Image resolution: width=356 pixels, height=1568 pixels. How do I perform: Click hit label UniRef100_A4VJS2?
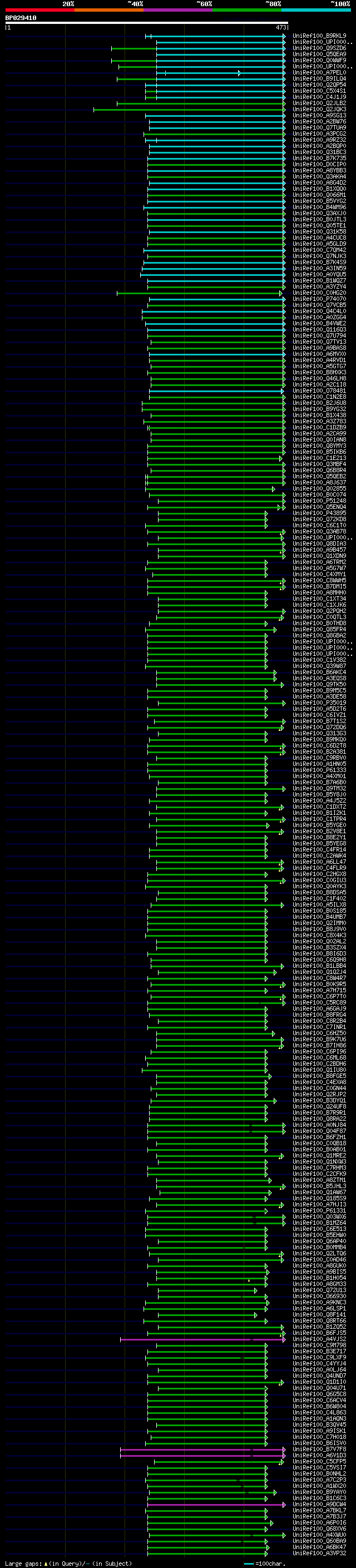pos(319,1339)
